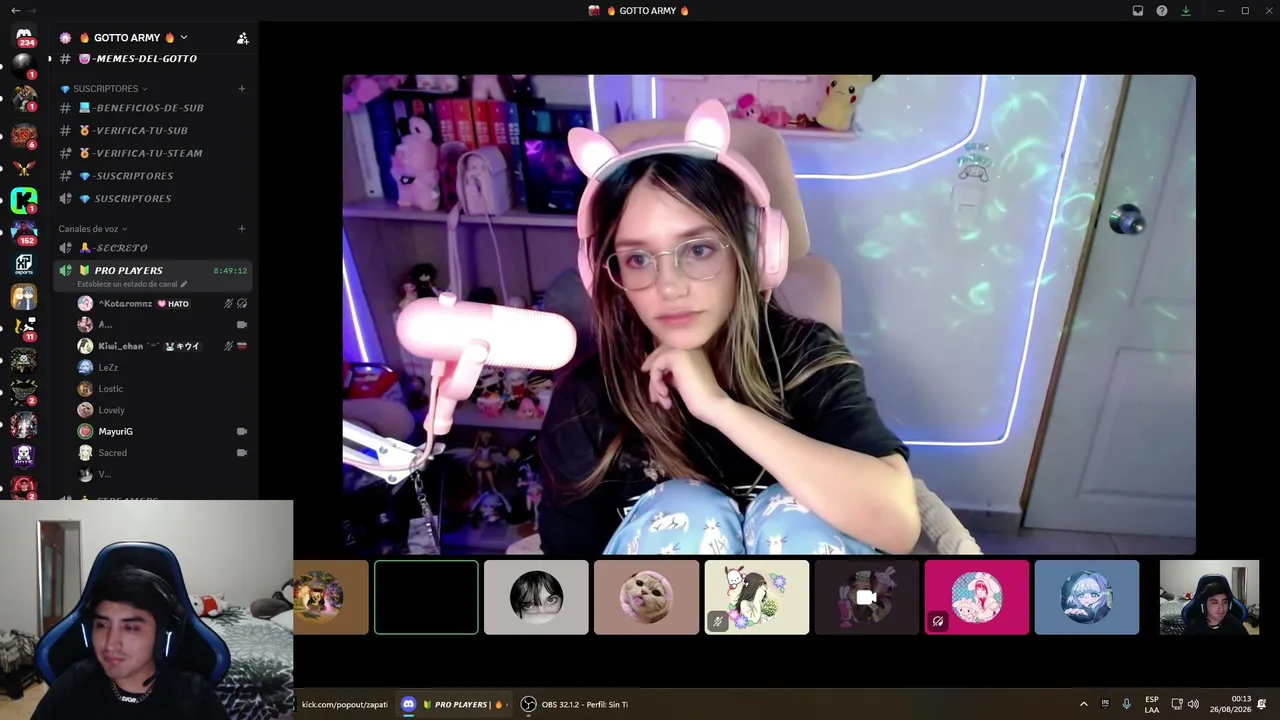This screenshot has height=720, width=1280.
Task: Select the black empty participant tile
Action: [426, 597]
